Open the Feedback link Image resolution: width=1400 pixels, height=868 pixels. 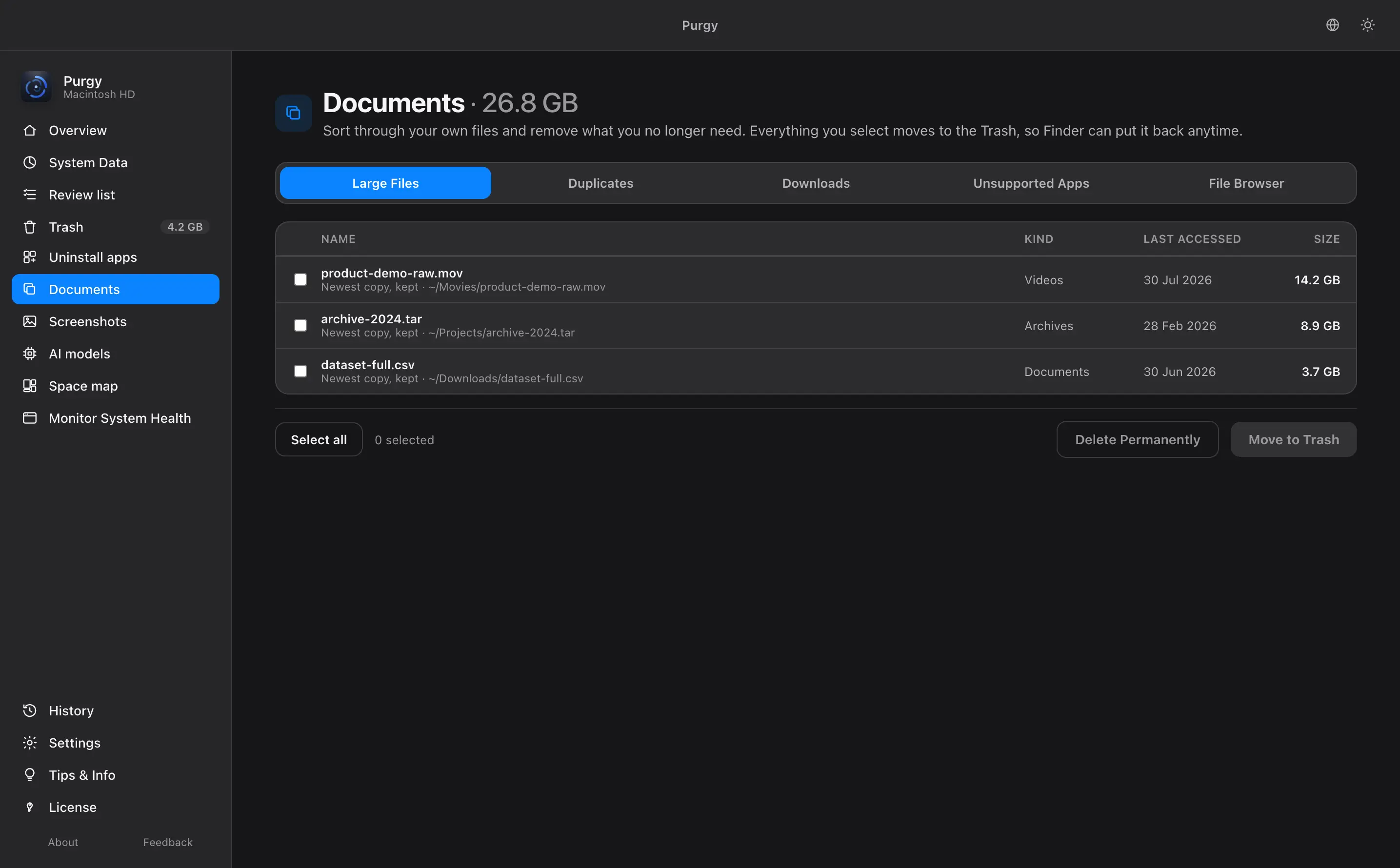(x=168, y=842)
